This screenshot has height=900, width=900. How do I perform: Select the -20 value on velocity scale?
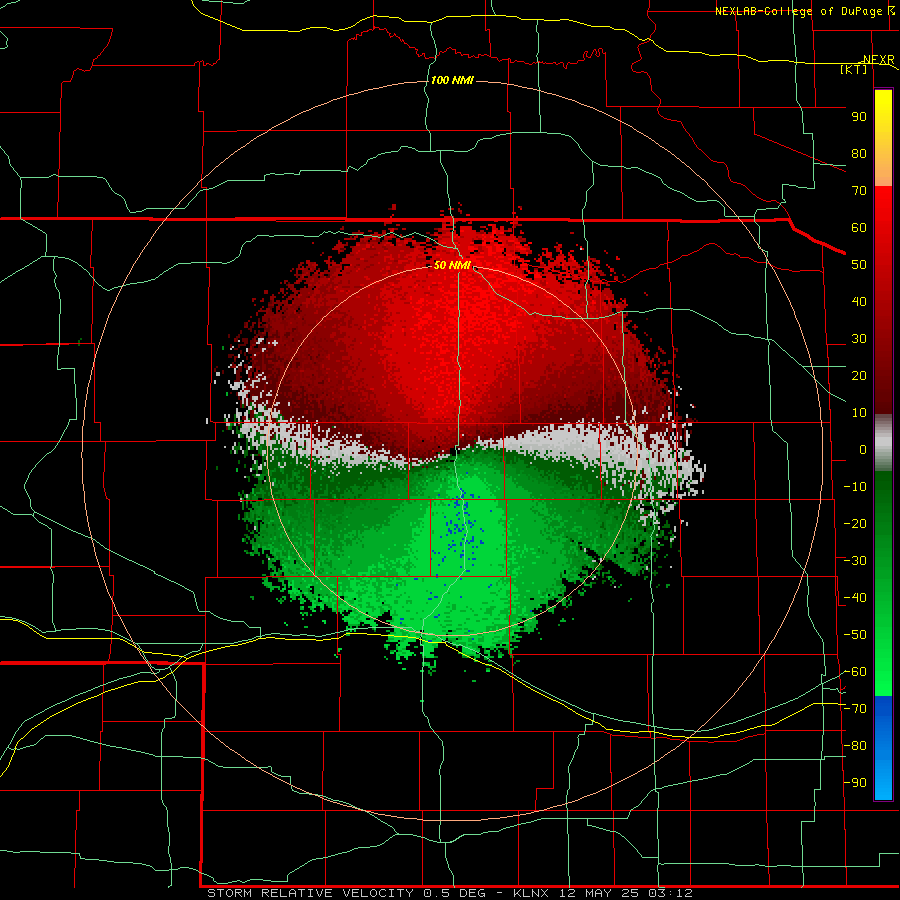point(855,524)
